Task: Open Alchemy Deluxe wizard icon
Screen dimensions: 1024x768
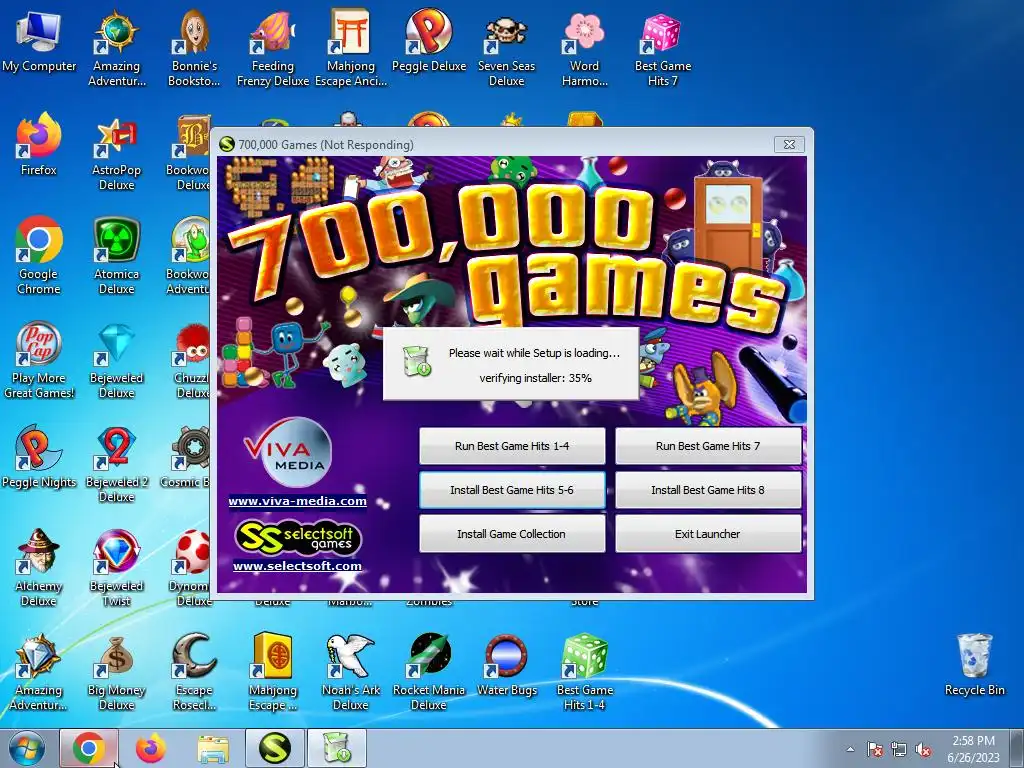Action: 39,568
